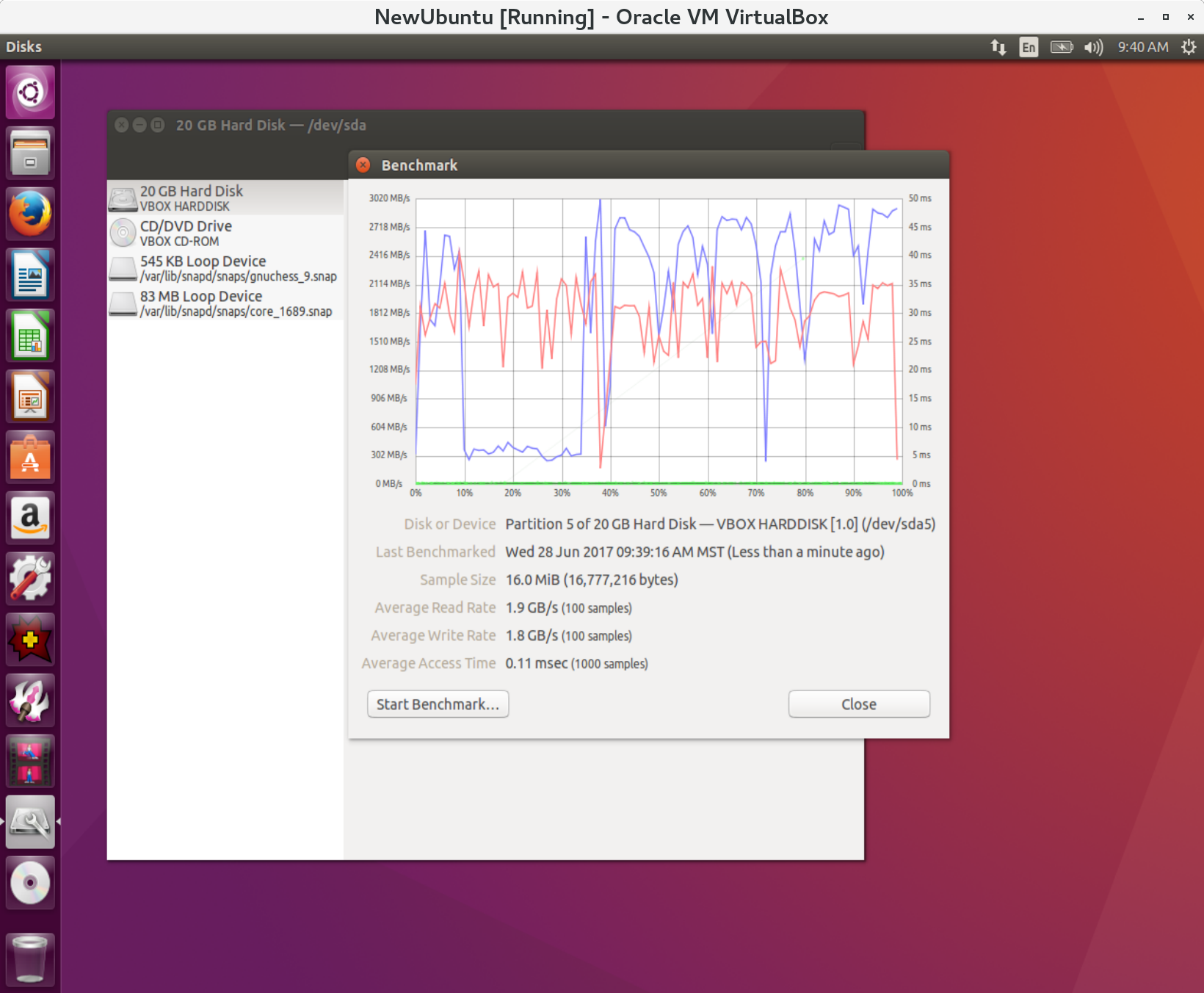Close the Benchmark dialog with red button
This screenshot has height=993, width=1204.
(363, 165)
